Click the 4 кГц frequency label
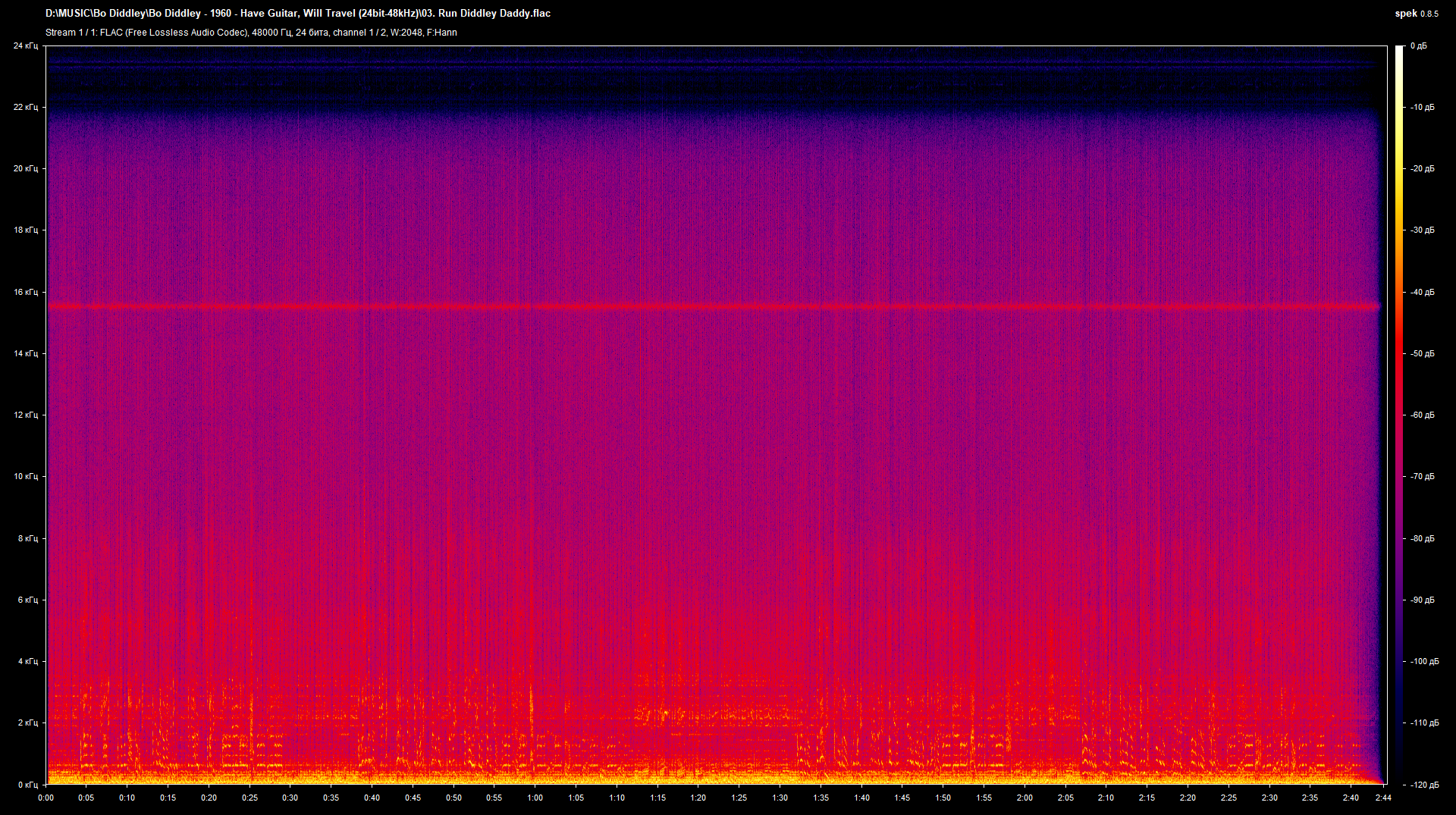The image size is (1456, 815). [x=27, y=662]
